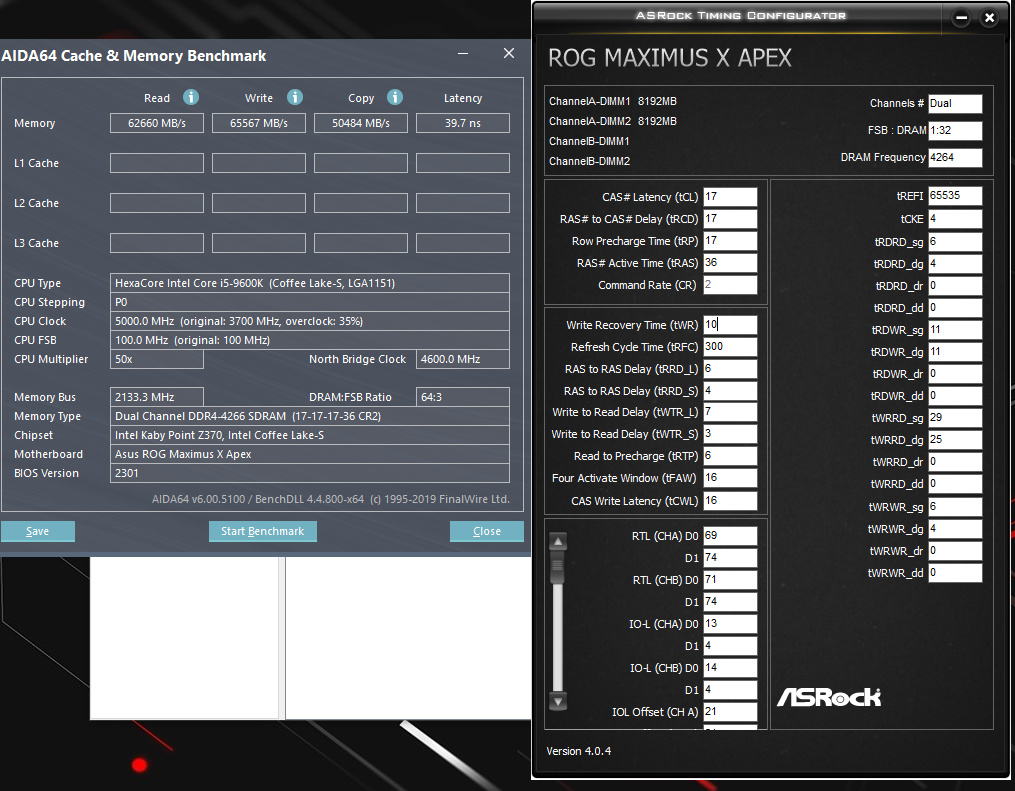Close the ASRock Timing Configurator window
Viewport: 1015px width, 791px height.
point(989,17)
